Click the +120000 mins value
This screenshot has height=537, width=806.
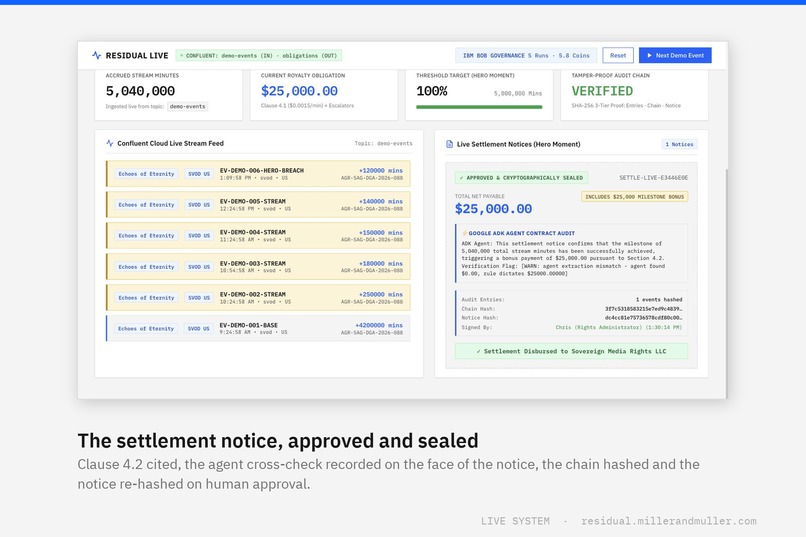[381, 171]
